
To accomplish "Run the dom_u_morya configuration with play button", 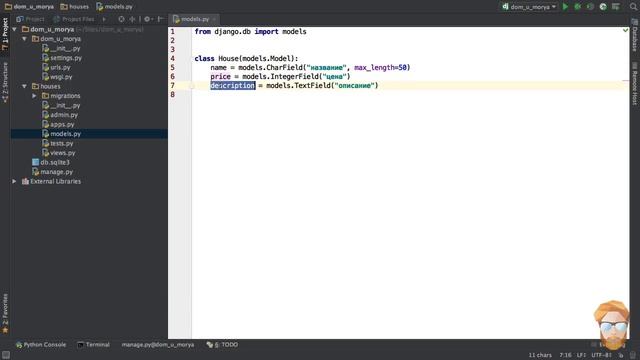I will pyautogui.click(x=565, y=7).
